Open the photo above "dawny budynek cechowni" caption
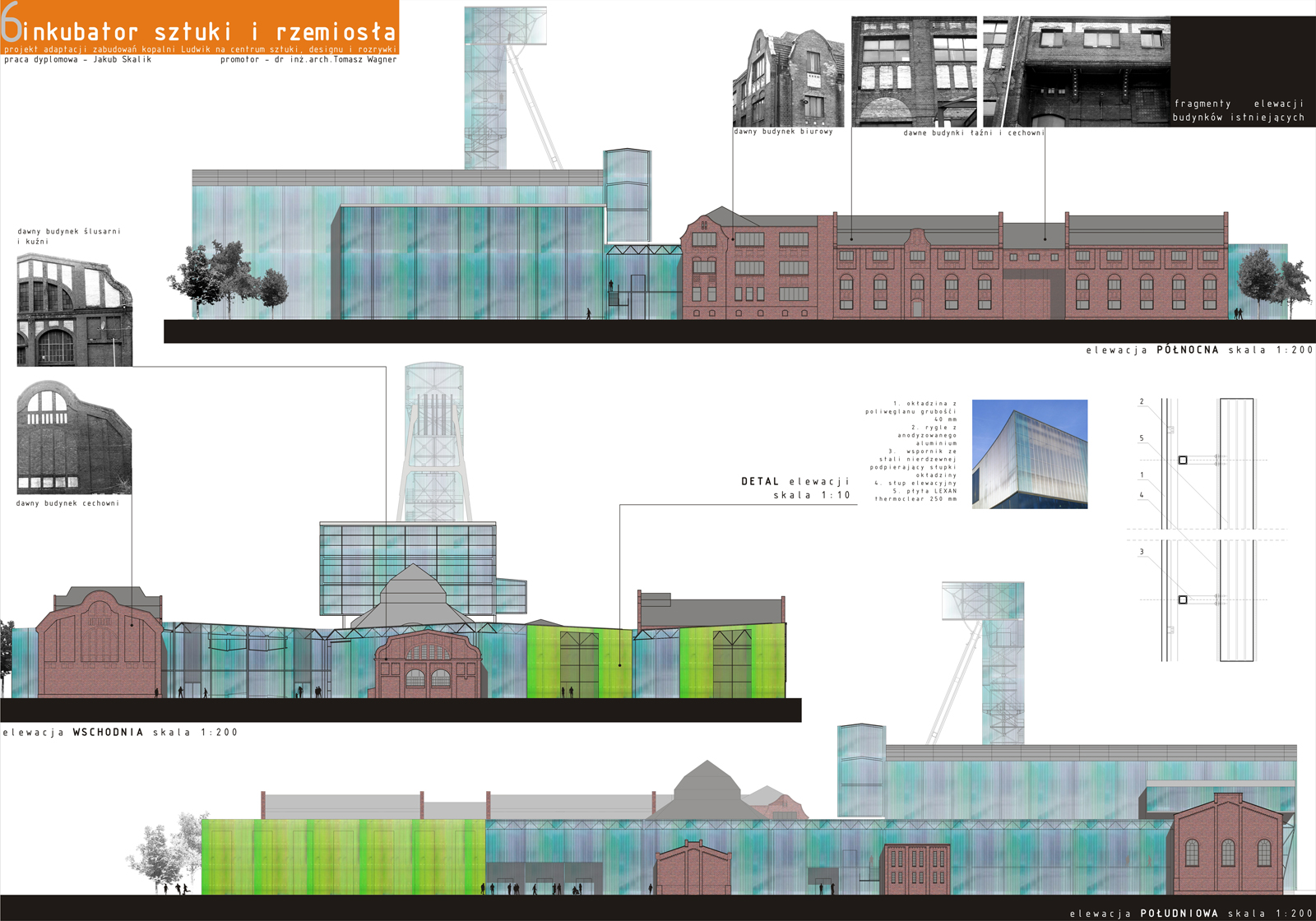The width and height of the screenshot is (1316, 921). pos(73,436)
